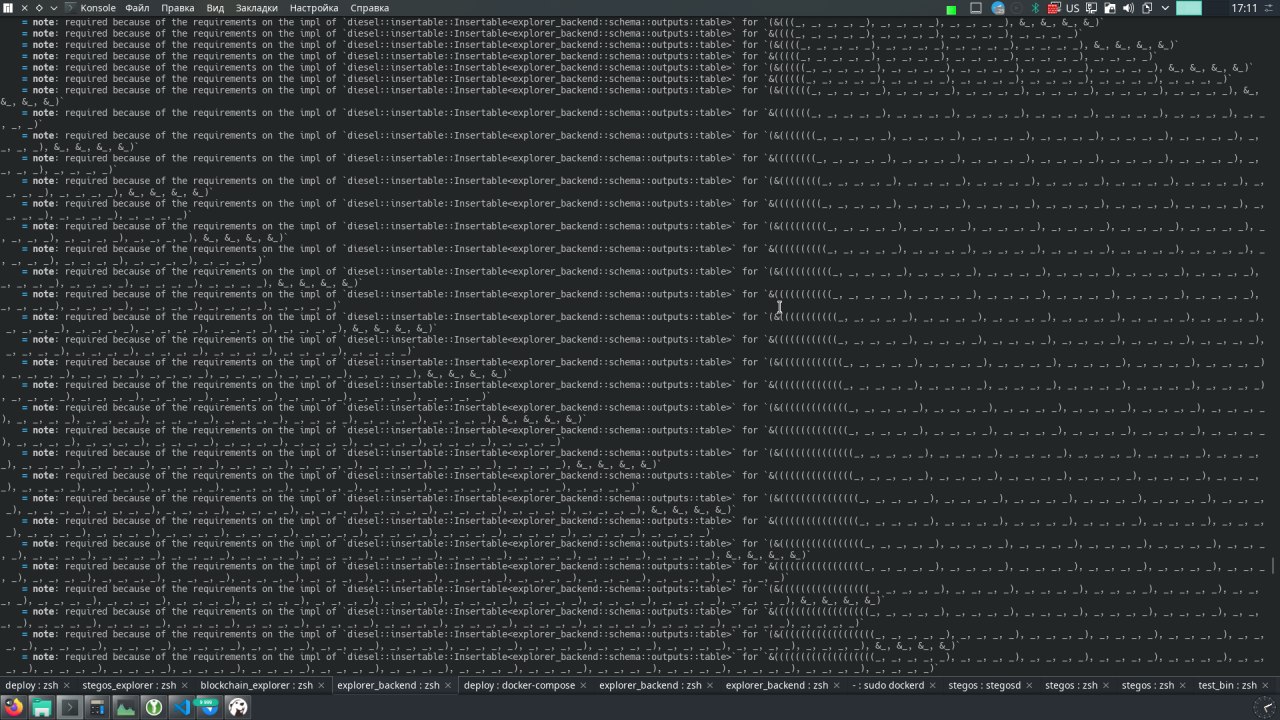Image resolution: width=1280 pixels, height=720 pixels.
Task: Switch the US keyboard layout indicator
Action: pos(1072,8)
